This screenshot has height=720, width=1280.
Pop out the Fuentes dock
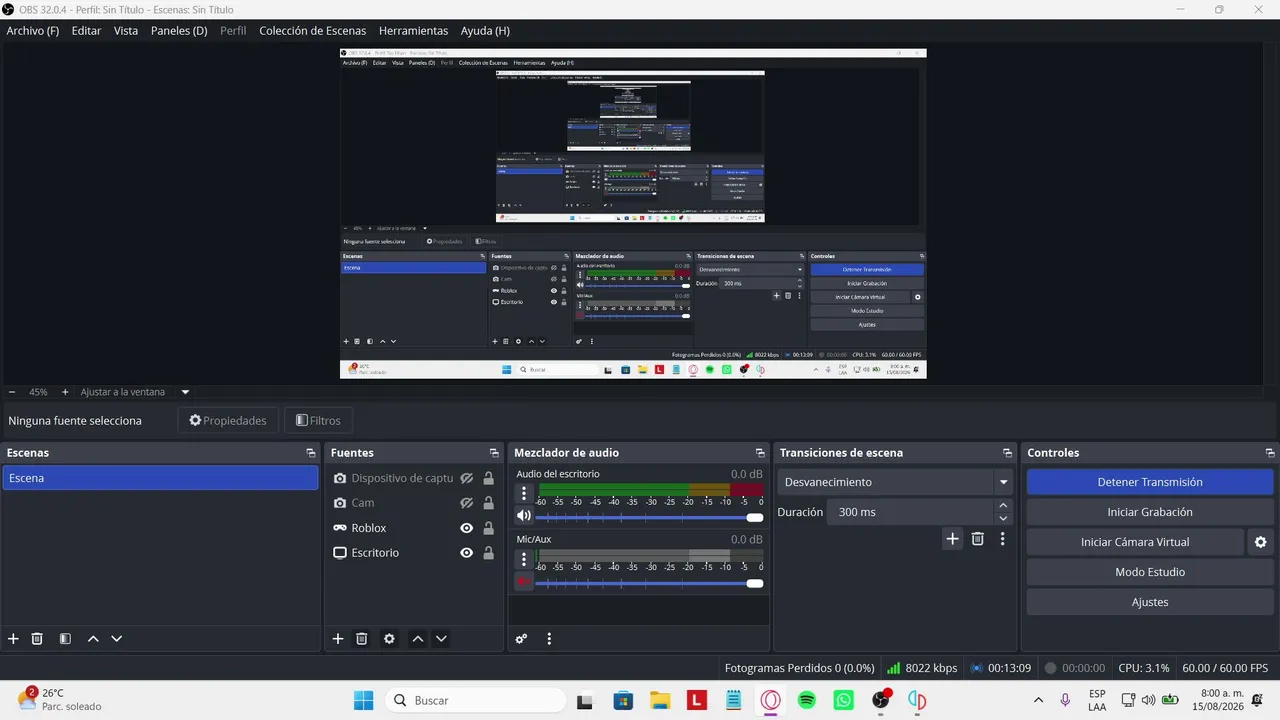pos(494,453)
